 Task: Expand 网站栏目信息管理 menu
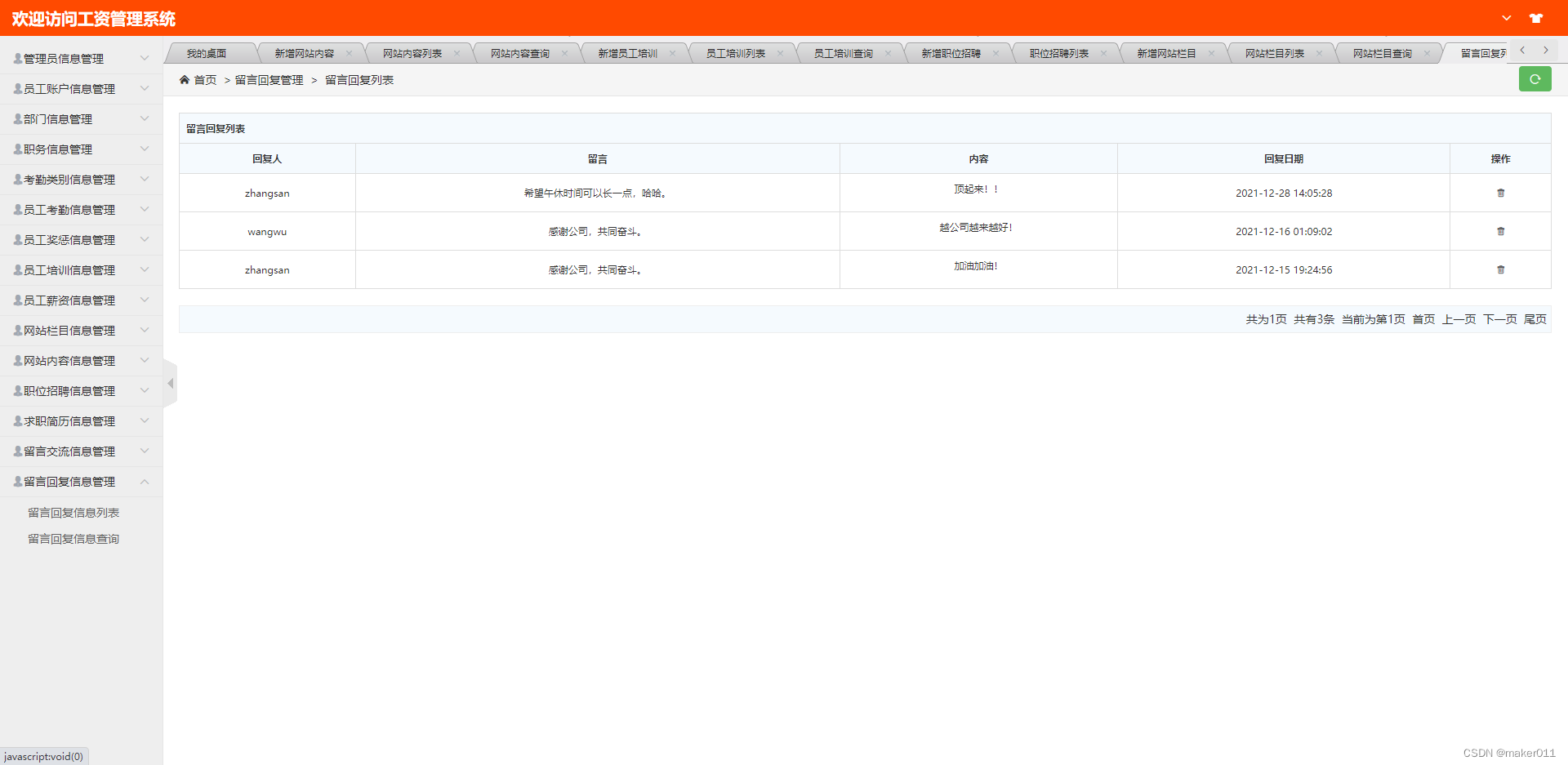81,331
